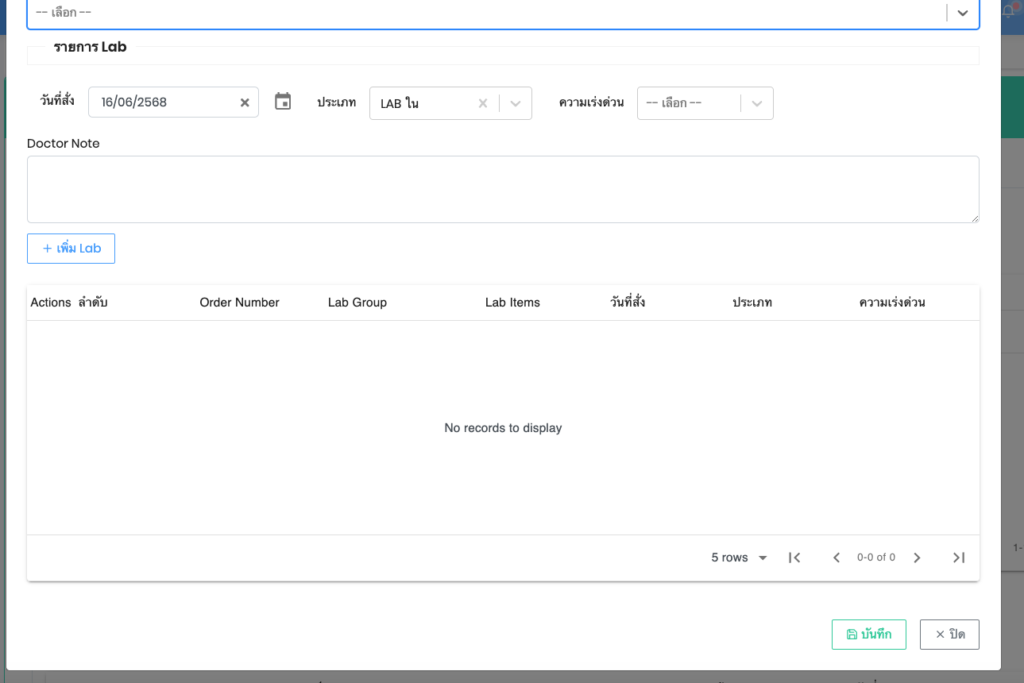Go to next page of table

pyautogui.click(x=917, y=558)
